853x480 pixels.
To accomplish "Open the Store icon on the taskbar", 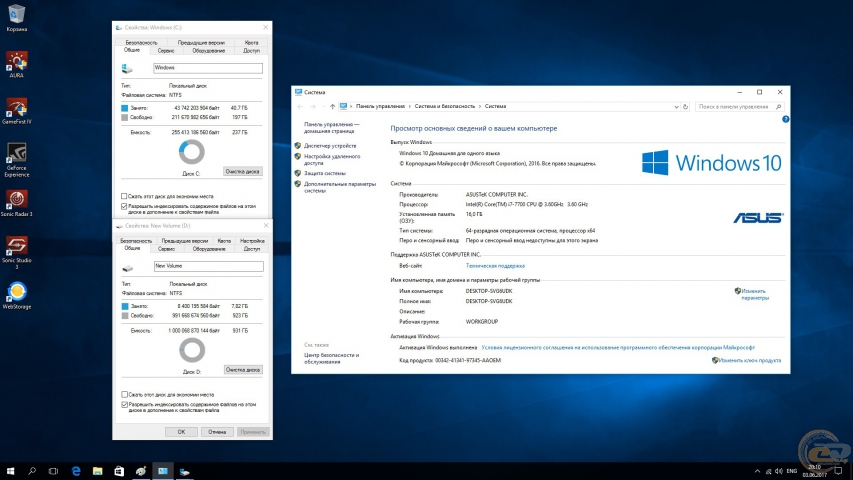I will coord(119,471).
